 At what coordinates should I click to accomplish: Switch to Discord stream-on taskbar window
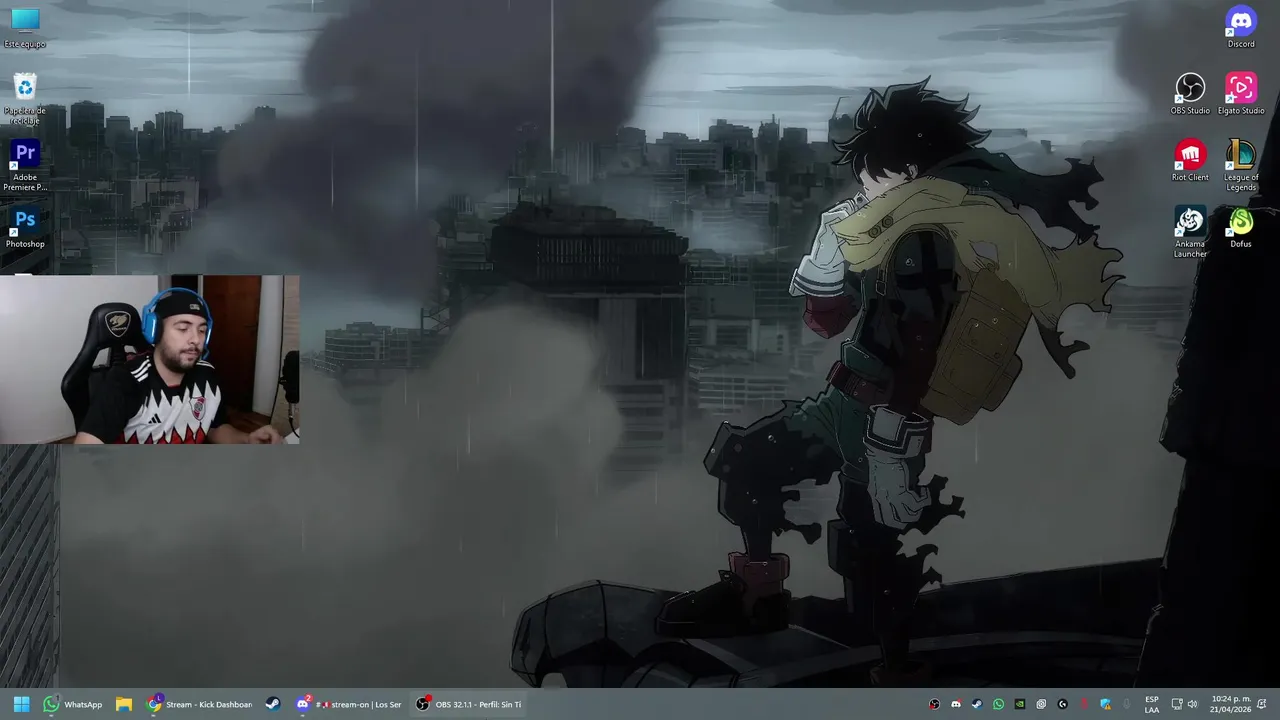pos(349,704)
